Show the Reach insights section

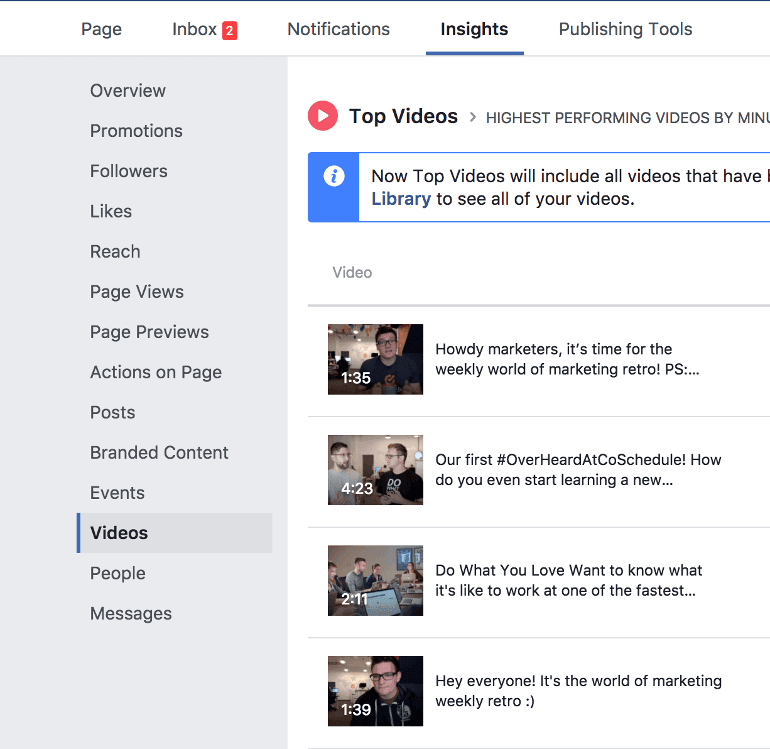(115, 252)
